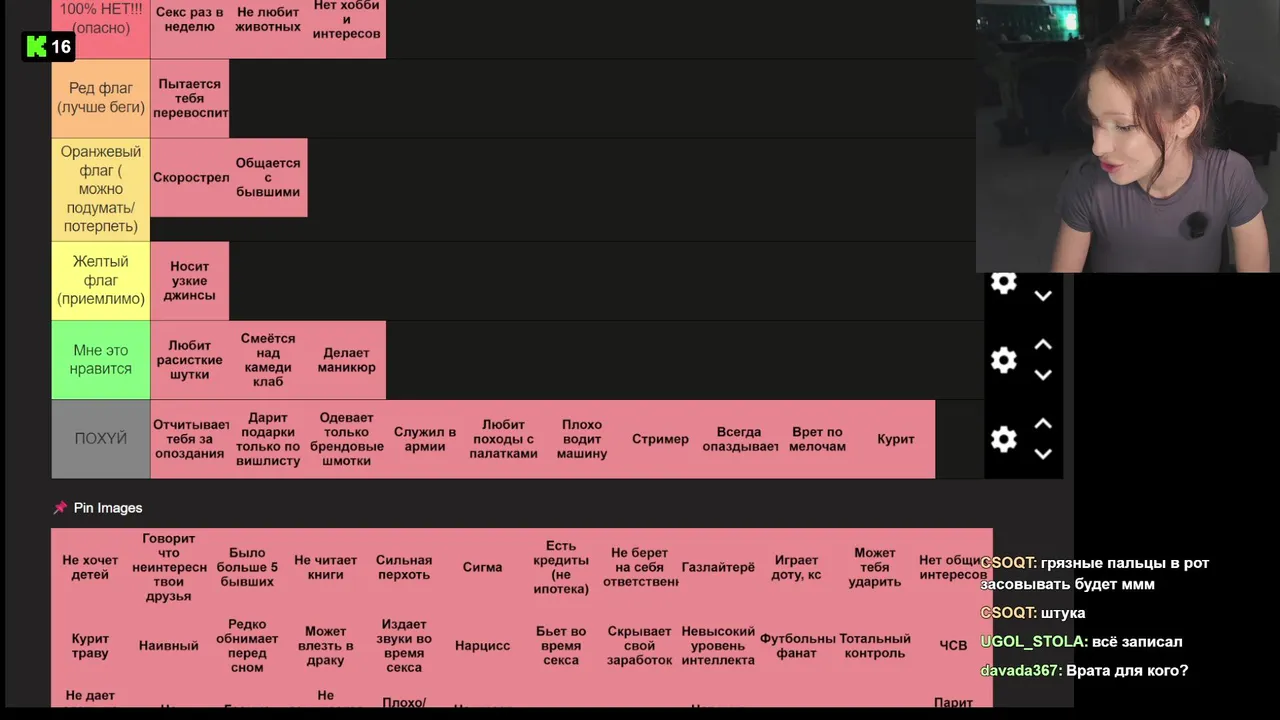Pick the Не читает книги tile
Screen dimensions: 1280x720
(x=326, y=567)
